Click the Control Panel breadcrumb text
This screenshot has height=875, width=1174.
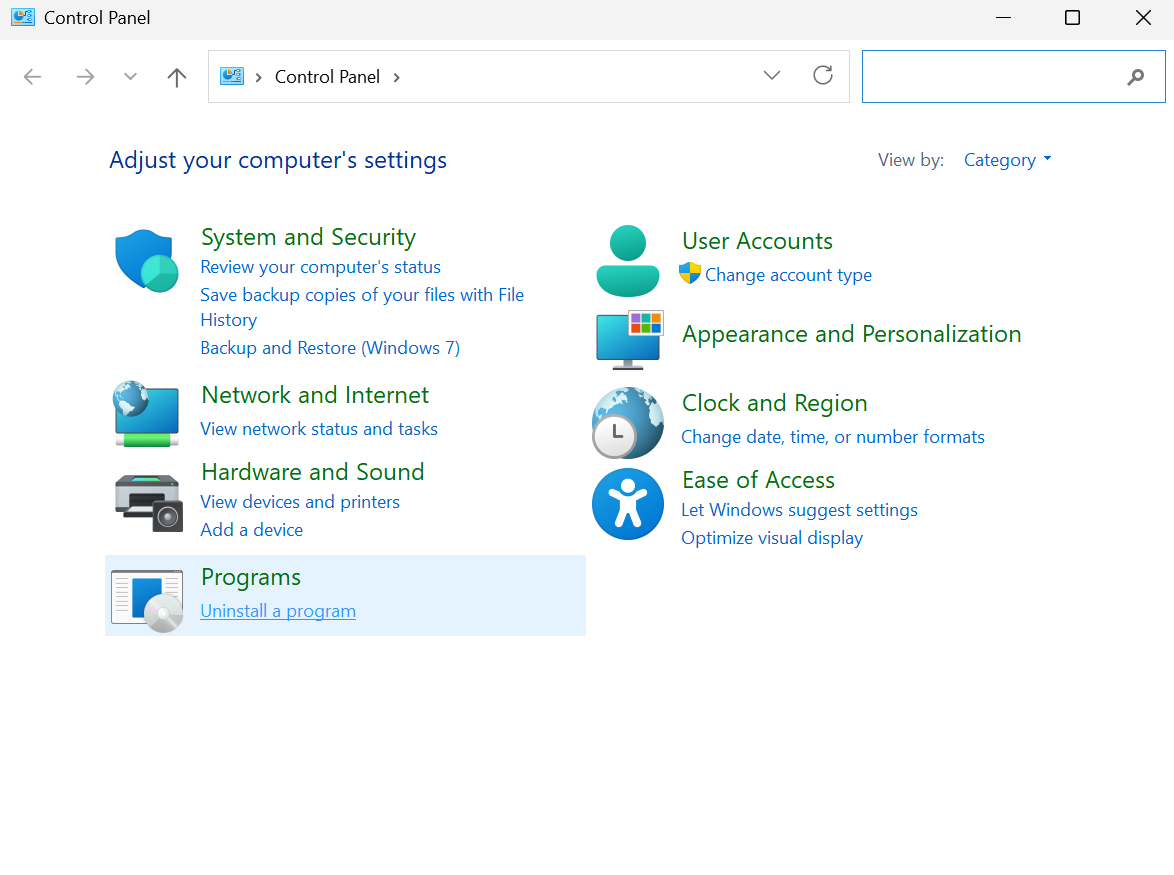327,77
